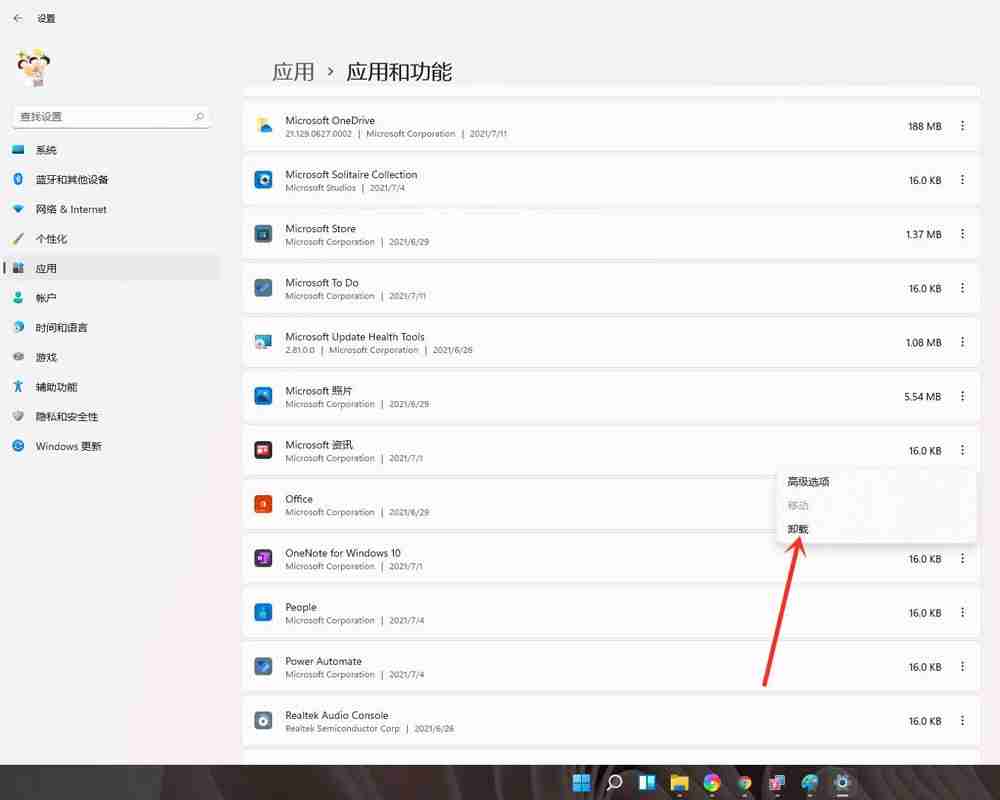Click the 查找设置 search box
The width and height of the screenshot is (1000, 800).
tap(110, 116)
